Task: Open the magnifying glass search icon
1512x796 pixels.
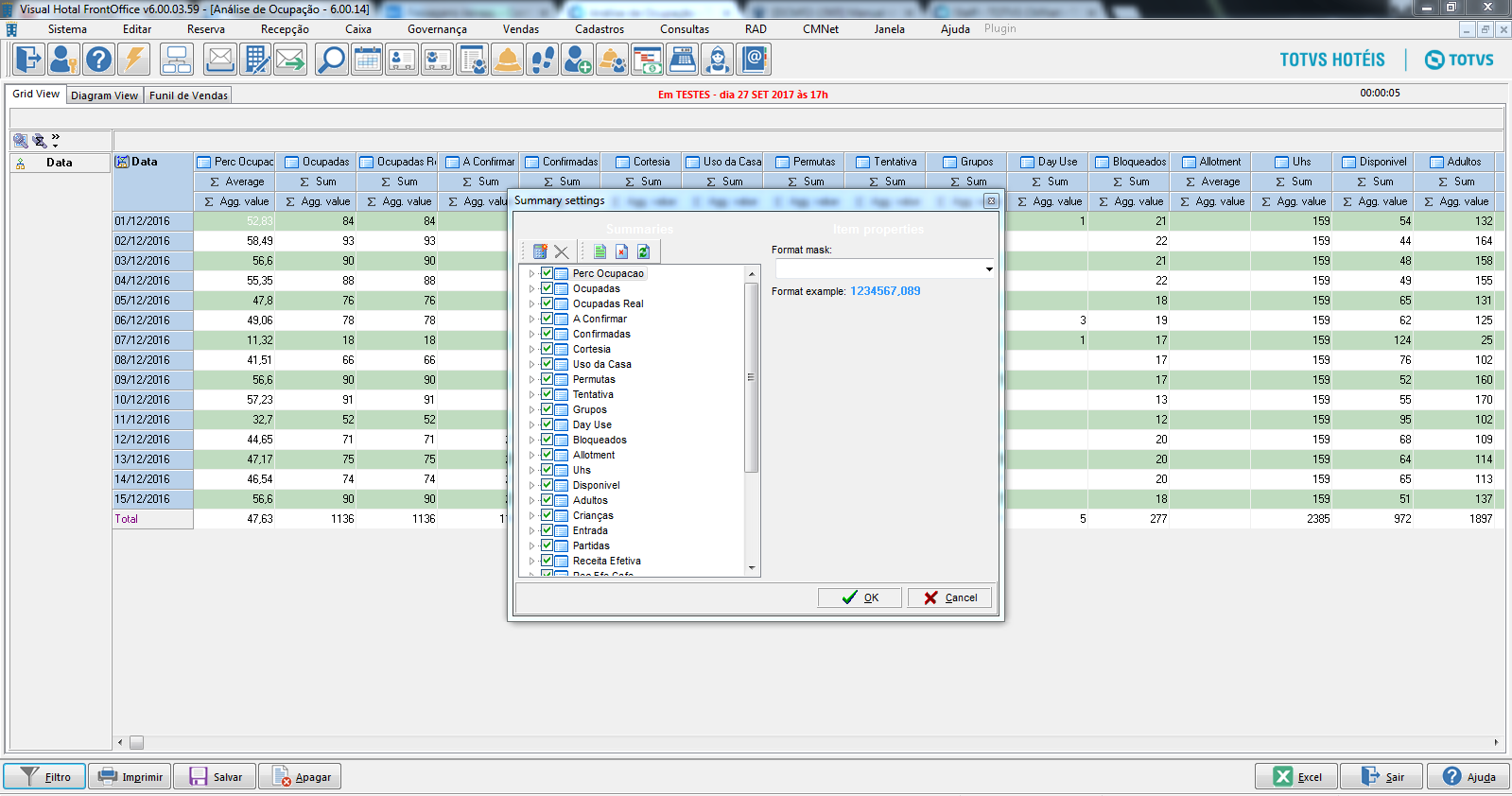Action: [331, 60]
